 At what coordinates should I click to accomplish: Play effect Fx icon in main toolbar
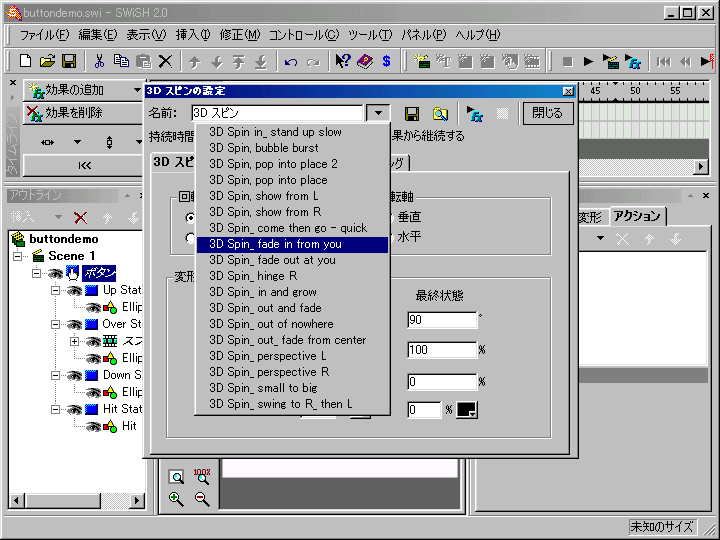(x=633, y=61)
